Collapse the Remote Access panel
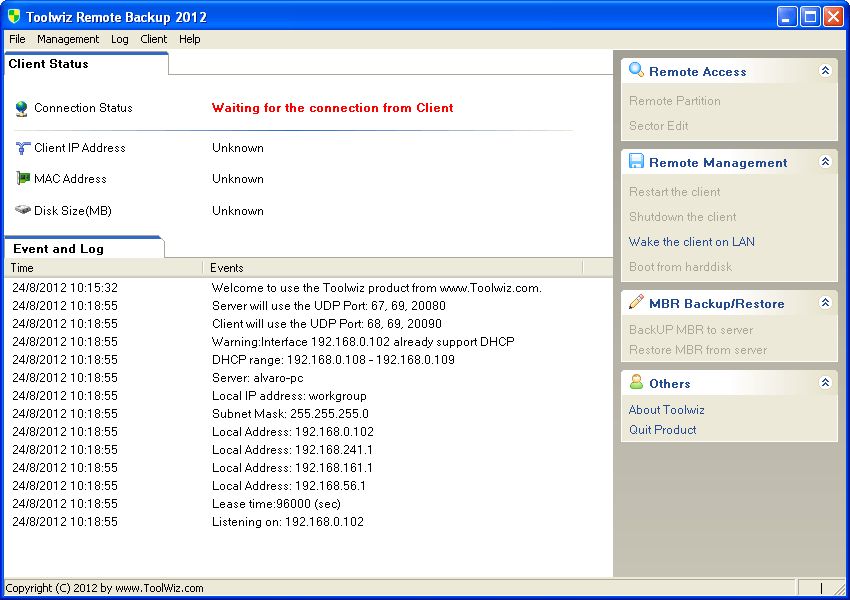 click(x=825, y=70)
